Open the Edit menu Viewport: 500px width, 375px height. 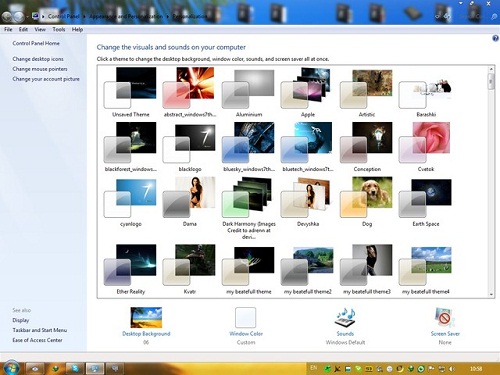pyautogui.click(x=23, y=29)
